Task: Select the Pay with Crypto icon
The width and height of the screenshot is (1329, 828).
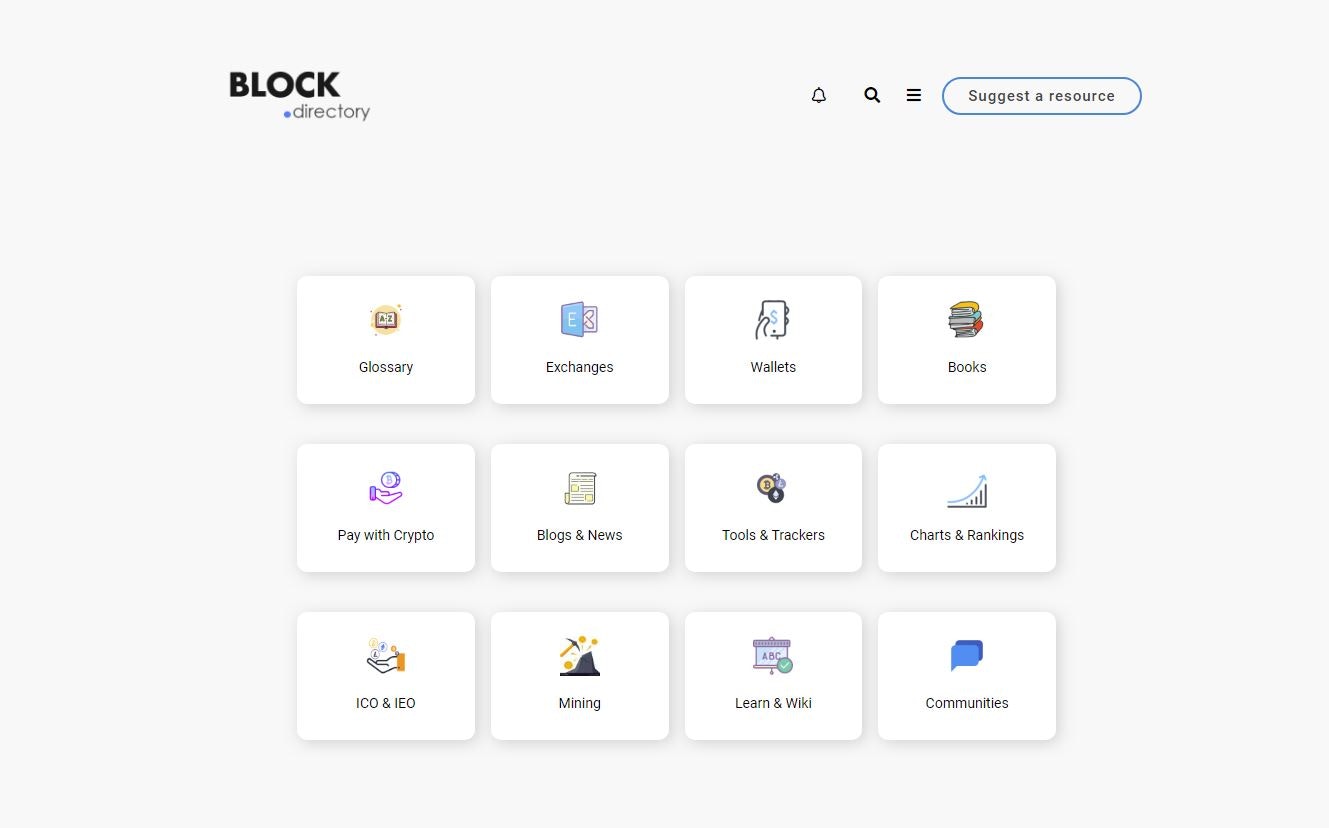Action: tap(386, 487)
